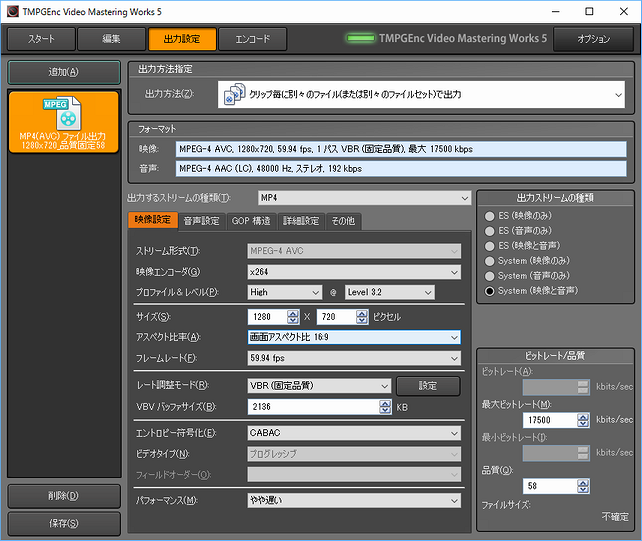The width and height of the screenshot is (642, 541).
Task: Click the max bitrate 17500 spinner arrows
Action: click(583, 420)
